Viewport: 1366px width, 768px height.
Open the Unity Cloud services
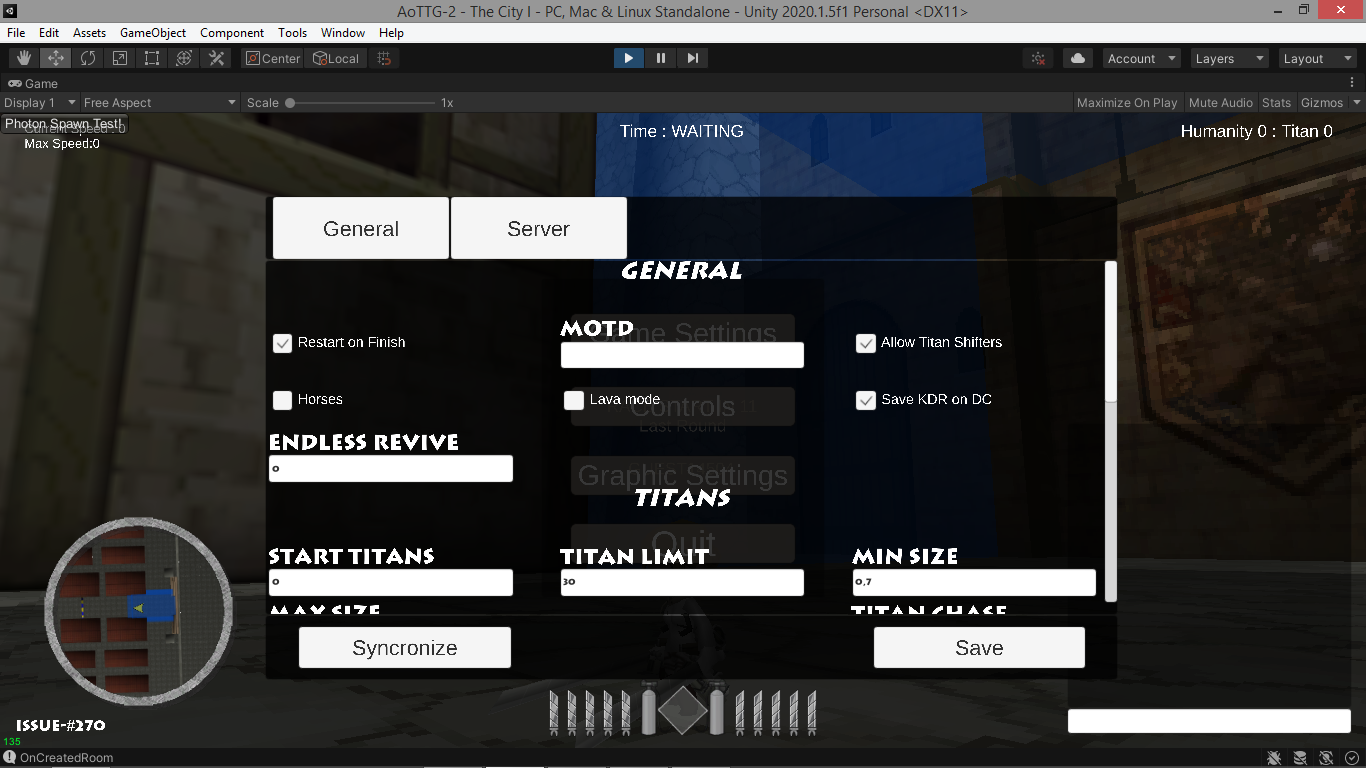[x=1077, y=58]
